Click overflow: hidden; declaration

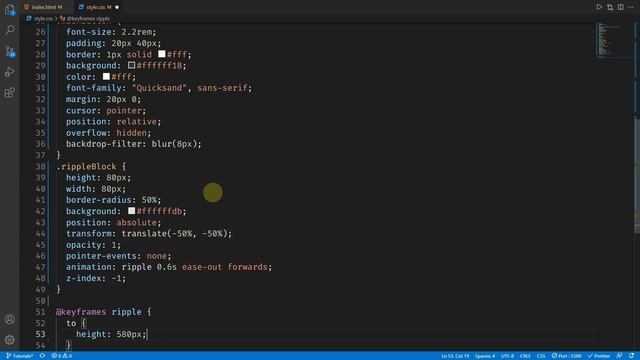pyautogui.click(x=108, y=133)
